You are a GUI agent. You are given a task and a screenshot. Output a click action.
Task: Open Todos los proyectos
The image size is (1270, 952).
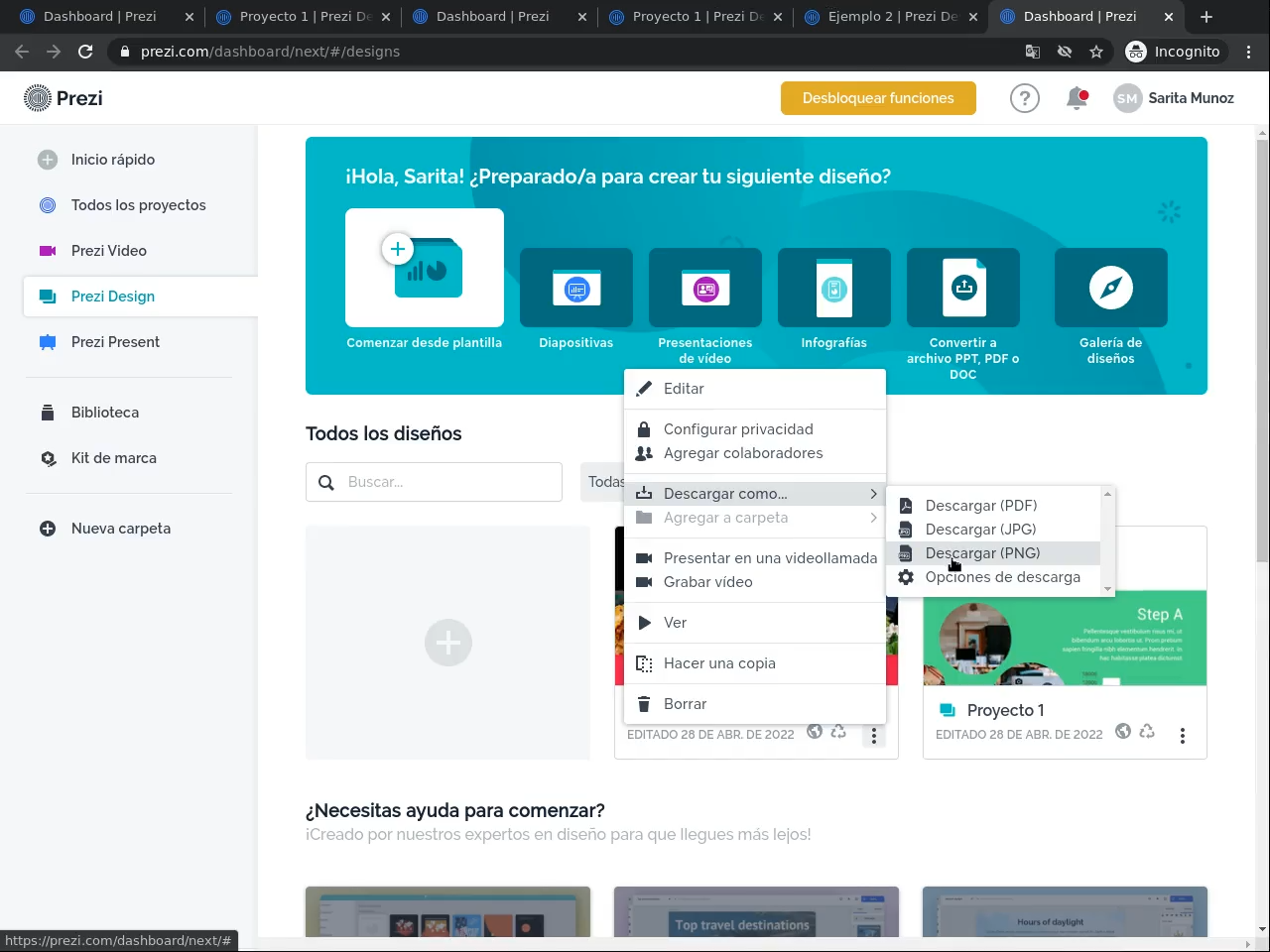(139, 205)
